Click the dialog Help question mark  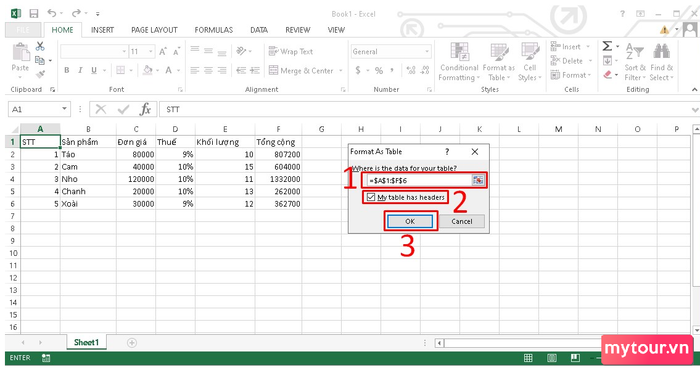point(447,152)
